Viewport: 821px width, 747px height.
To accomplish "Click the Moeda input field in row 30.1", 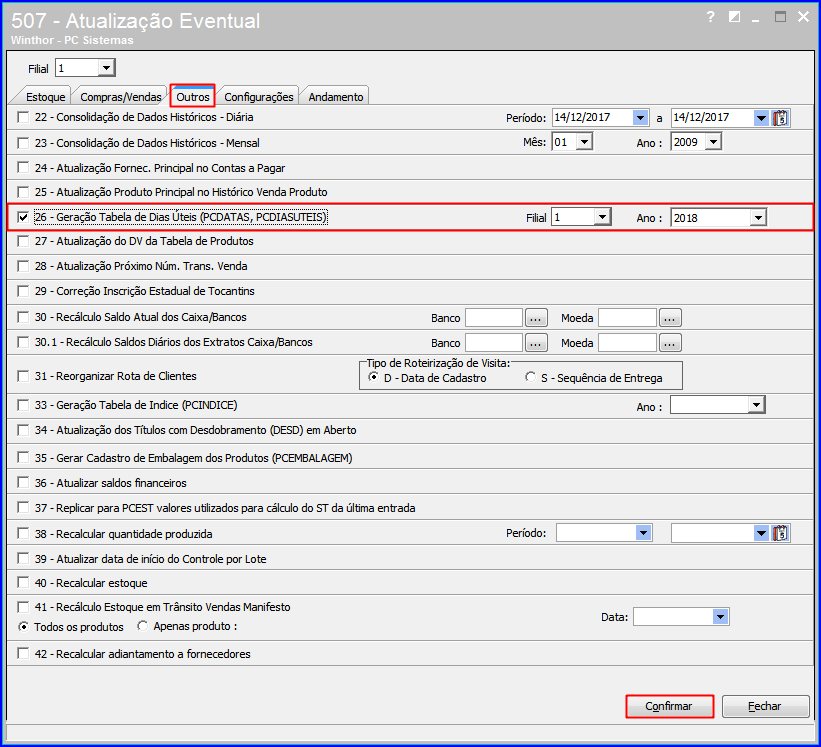I will tap(627, 343).
